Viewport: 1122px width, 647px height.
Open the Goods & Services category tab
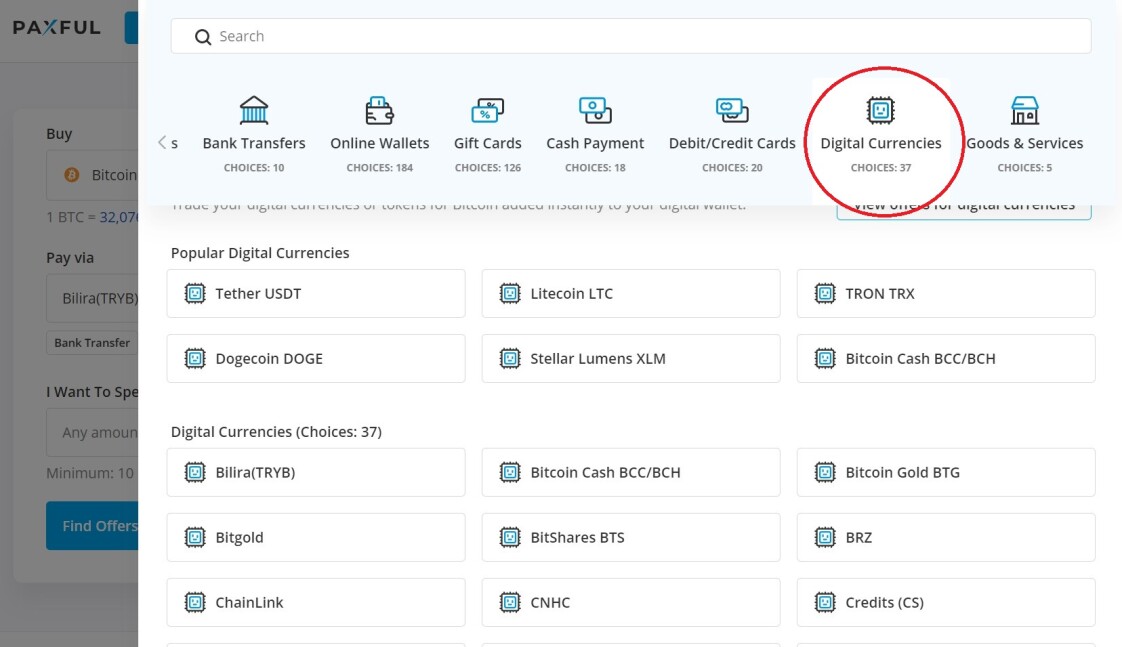click(1025, 135)
